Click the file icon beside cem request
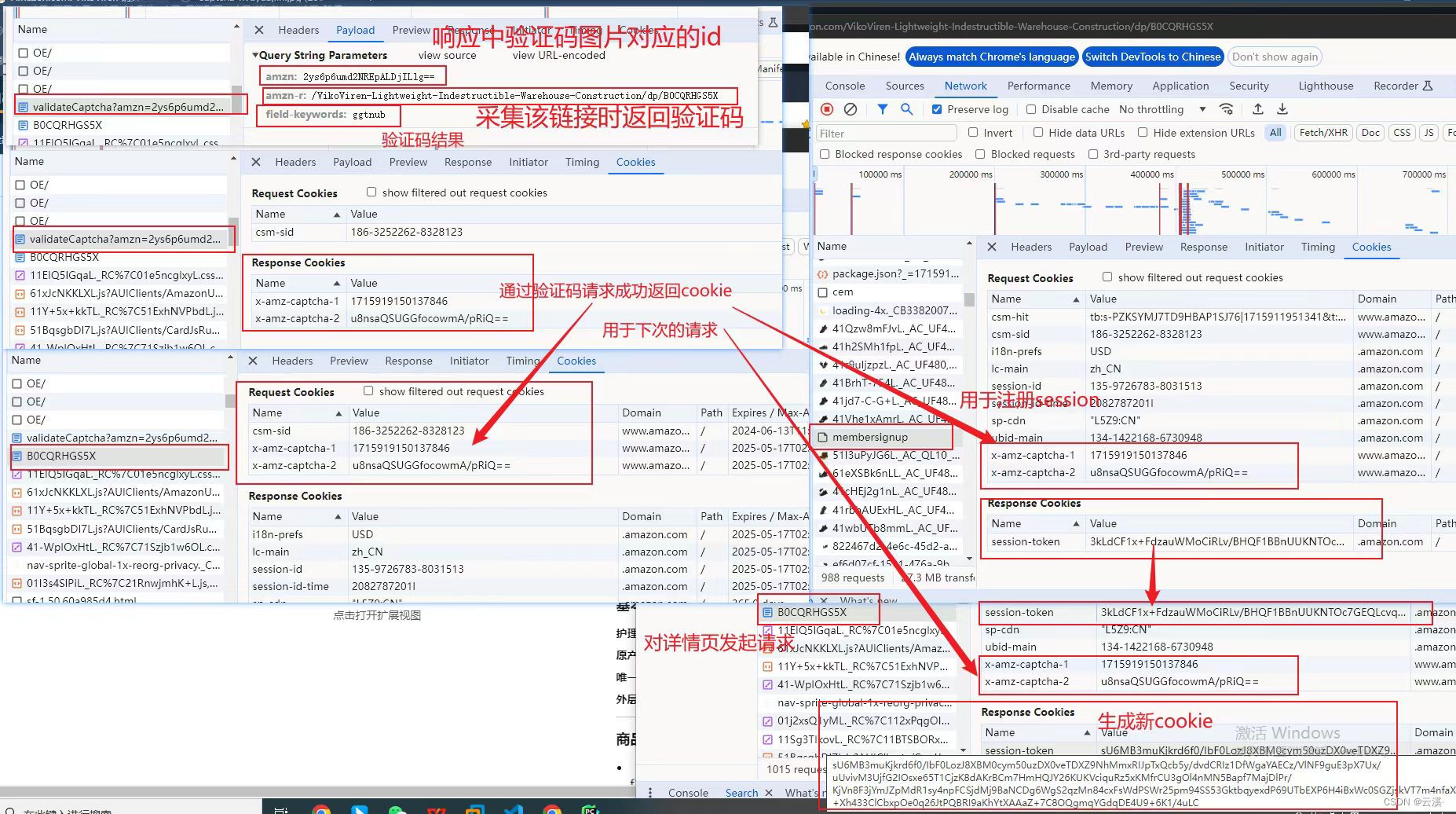Screen dimensions: 1456x814 pos(823,291)
